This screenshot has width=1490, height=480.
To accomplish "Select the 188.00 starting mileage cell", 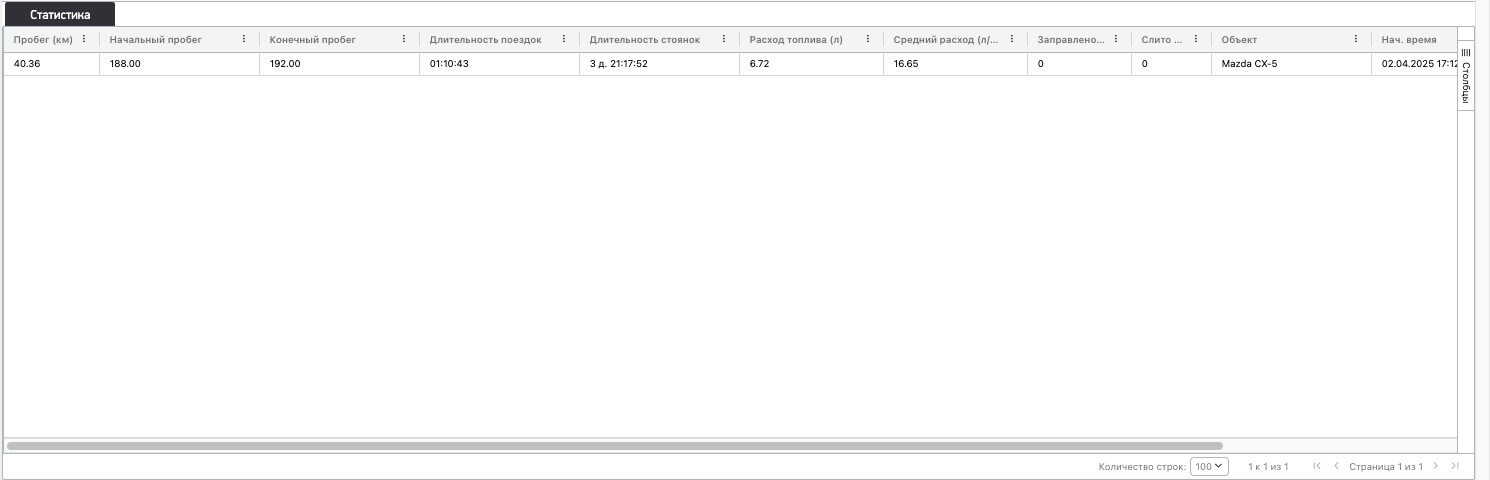I will (179, 63).
